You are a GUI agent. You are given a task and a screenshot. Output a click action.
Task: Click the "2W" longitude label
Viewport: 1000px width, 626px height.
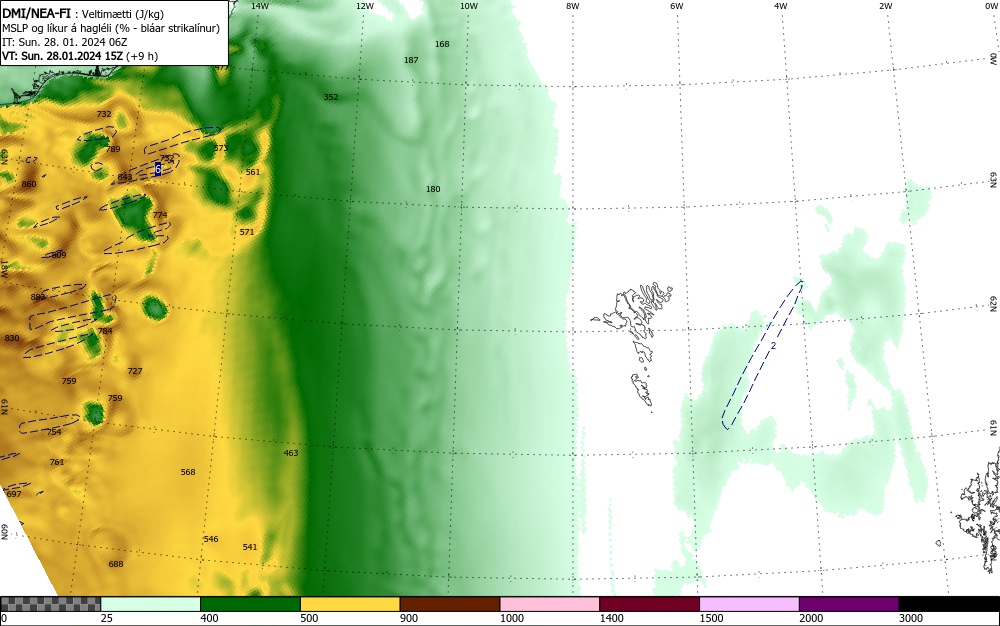(x=885, y=6)
